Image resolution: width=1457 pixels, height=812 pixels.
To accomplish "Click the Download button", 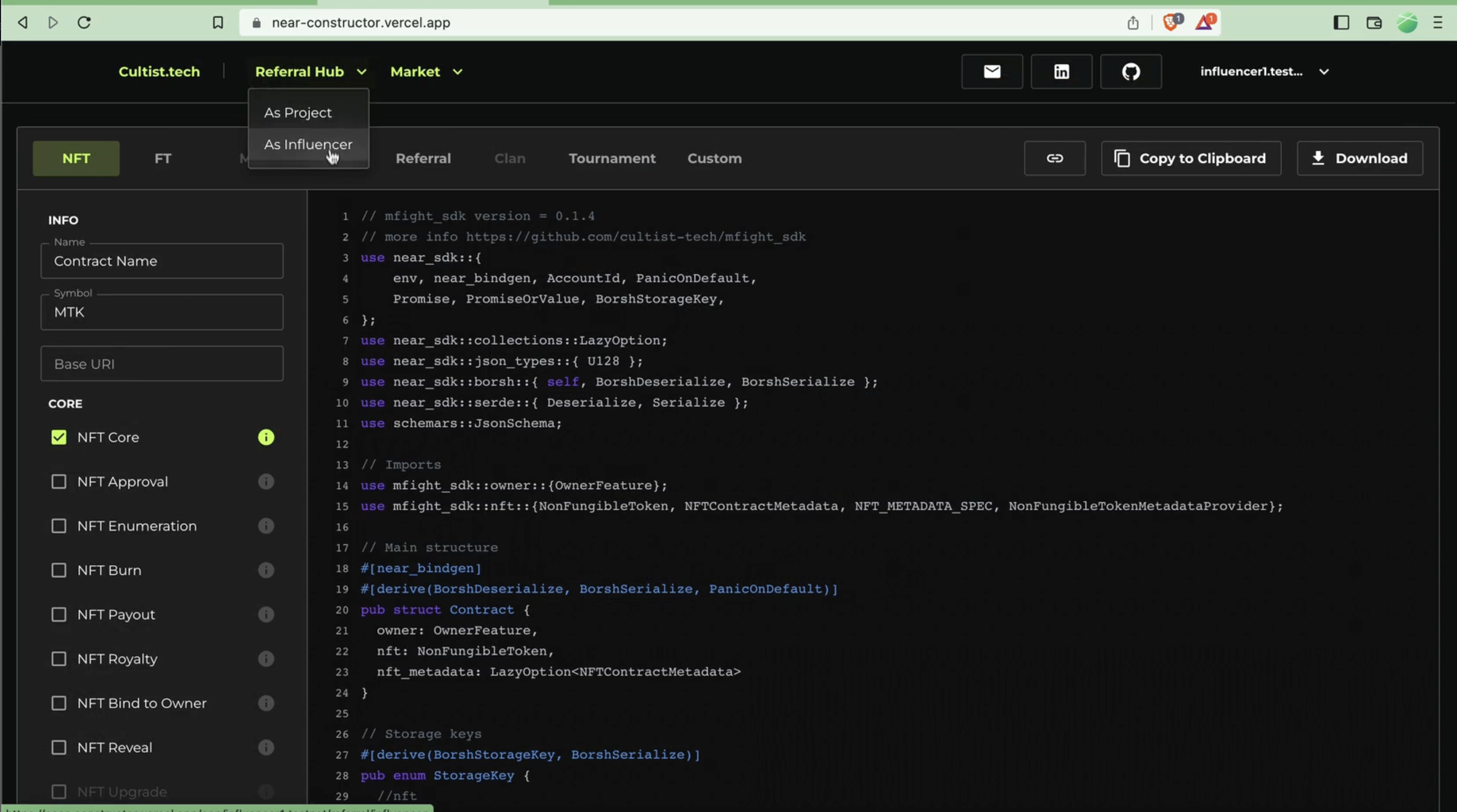I will [x=1359, y=159].
